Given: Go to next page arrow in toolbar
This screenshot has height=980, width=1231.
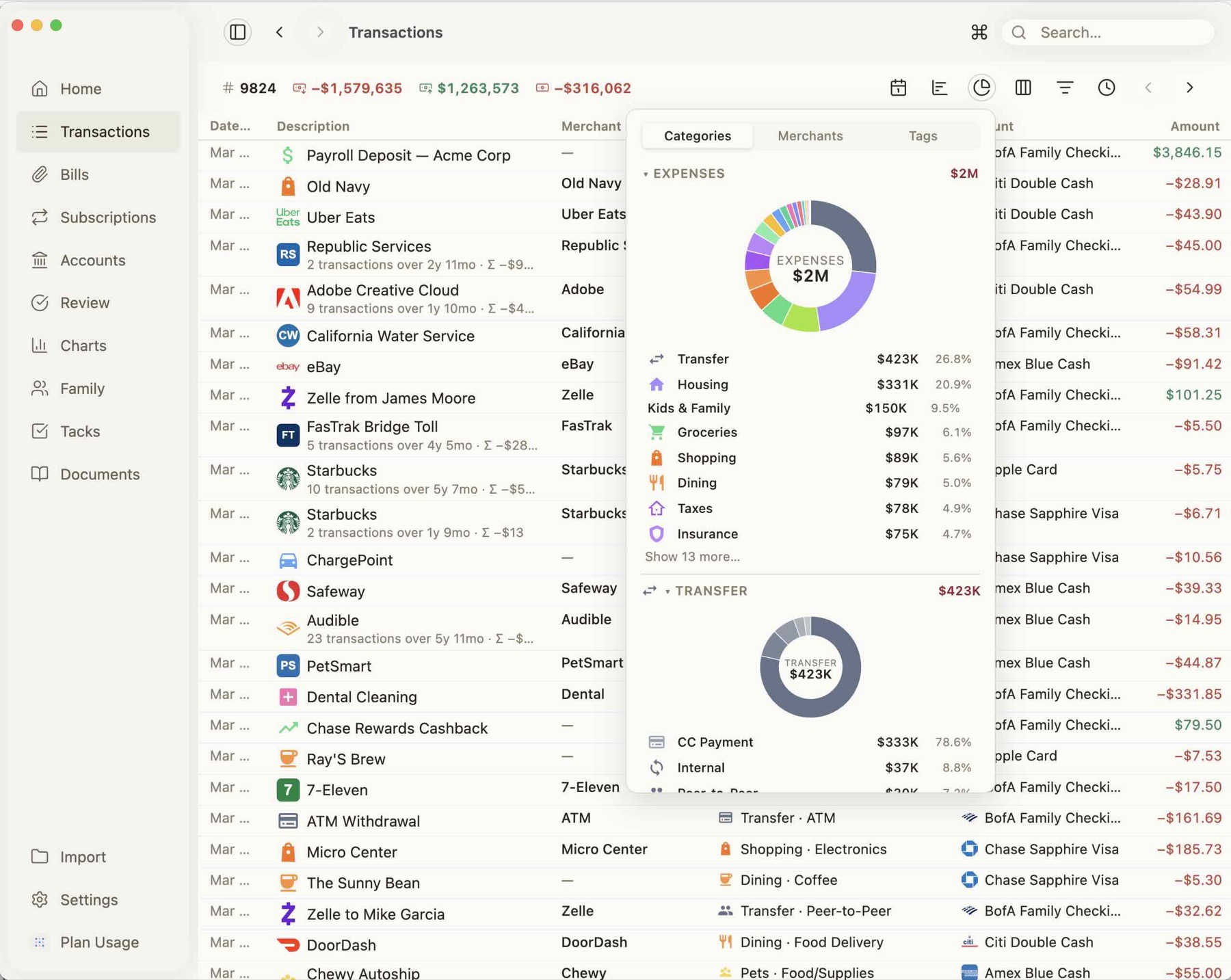Looking at the screenshot, I should click(x=1190, y=88).
